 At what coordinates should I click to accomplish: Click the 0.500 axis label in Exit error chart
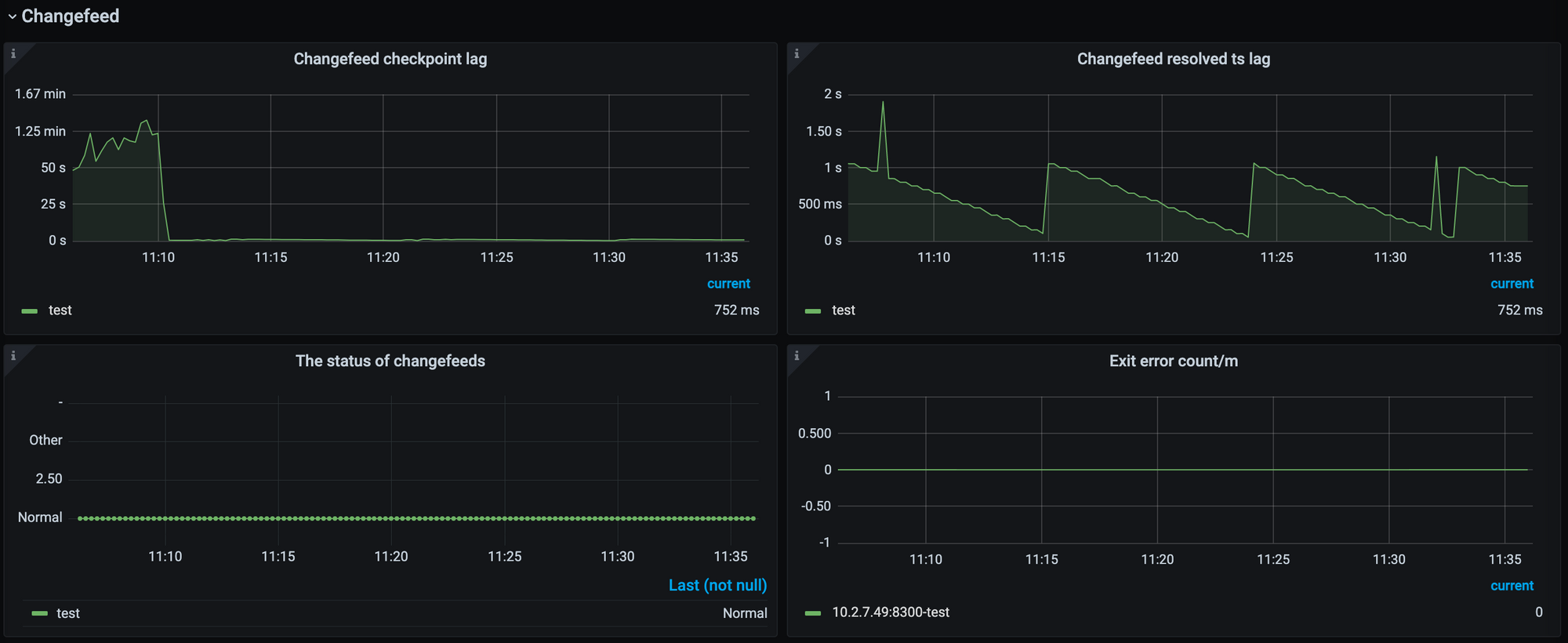point(815,434)
